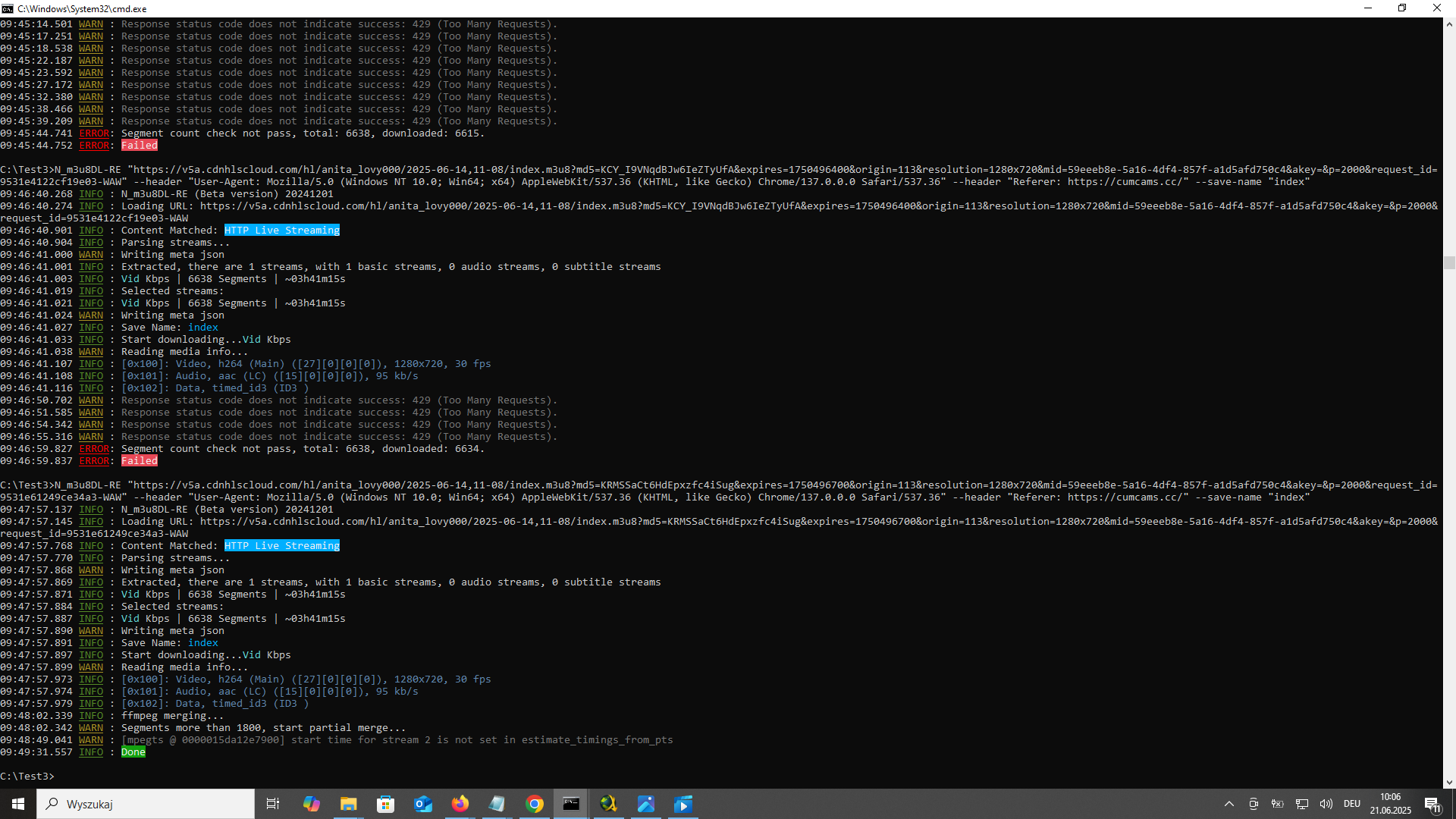Click the vertical scrollbar thumb
The image size is (1456, 819).
pos(1449,262)
